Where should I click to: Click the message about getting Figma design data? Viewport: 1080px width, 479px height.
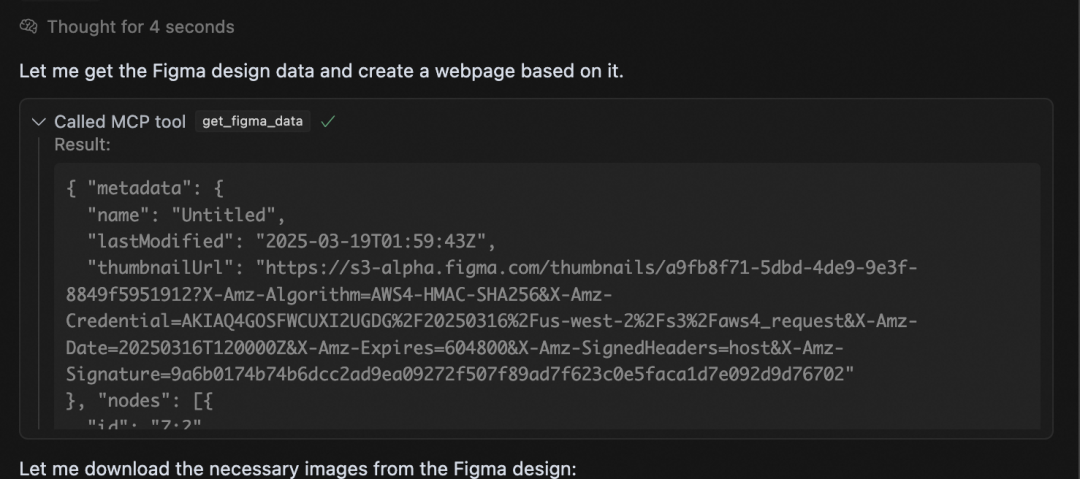tap(321, 71)
